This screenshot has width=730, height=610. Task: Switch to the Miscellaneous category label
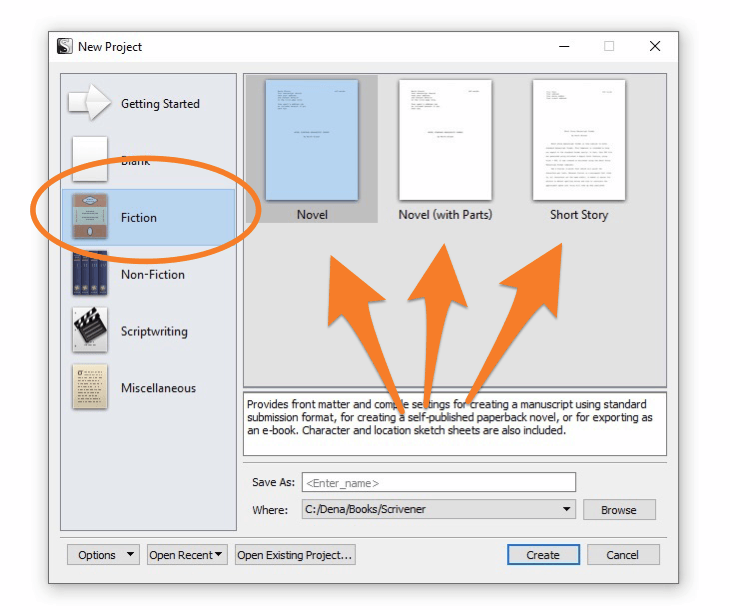(158, 388)
